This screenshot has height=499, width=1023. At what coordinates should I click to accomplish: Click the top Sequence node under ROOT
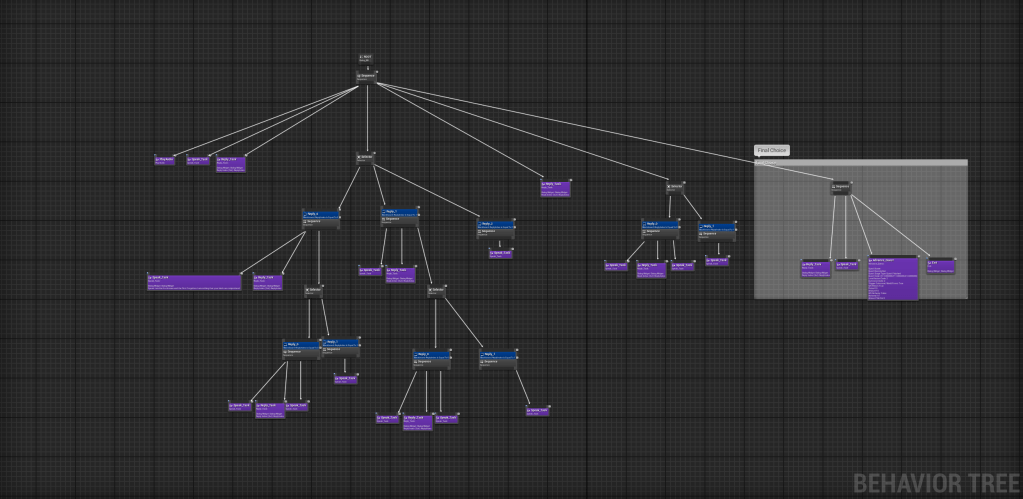point(366,76)
